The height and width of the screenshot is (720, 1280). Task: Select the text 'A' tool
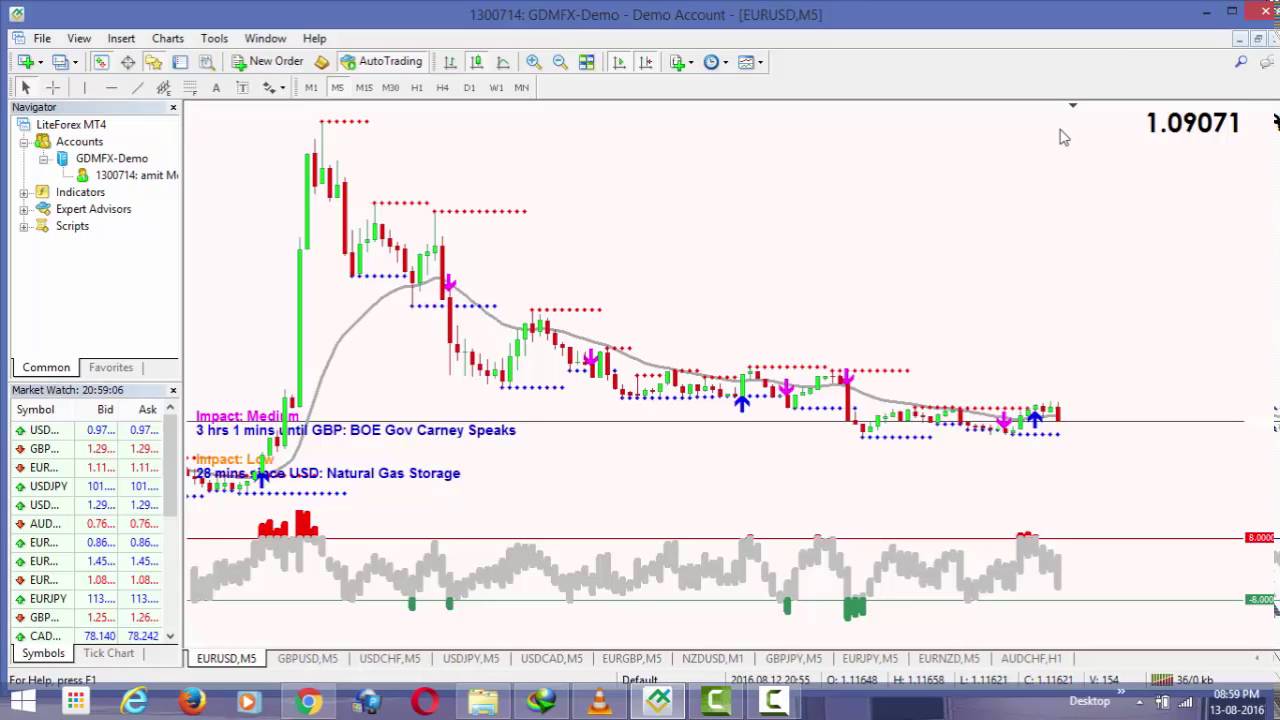216,88
